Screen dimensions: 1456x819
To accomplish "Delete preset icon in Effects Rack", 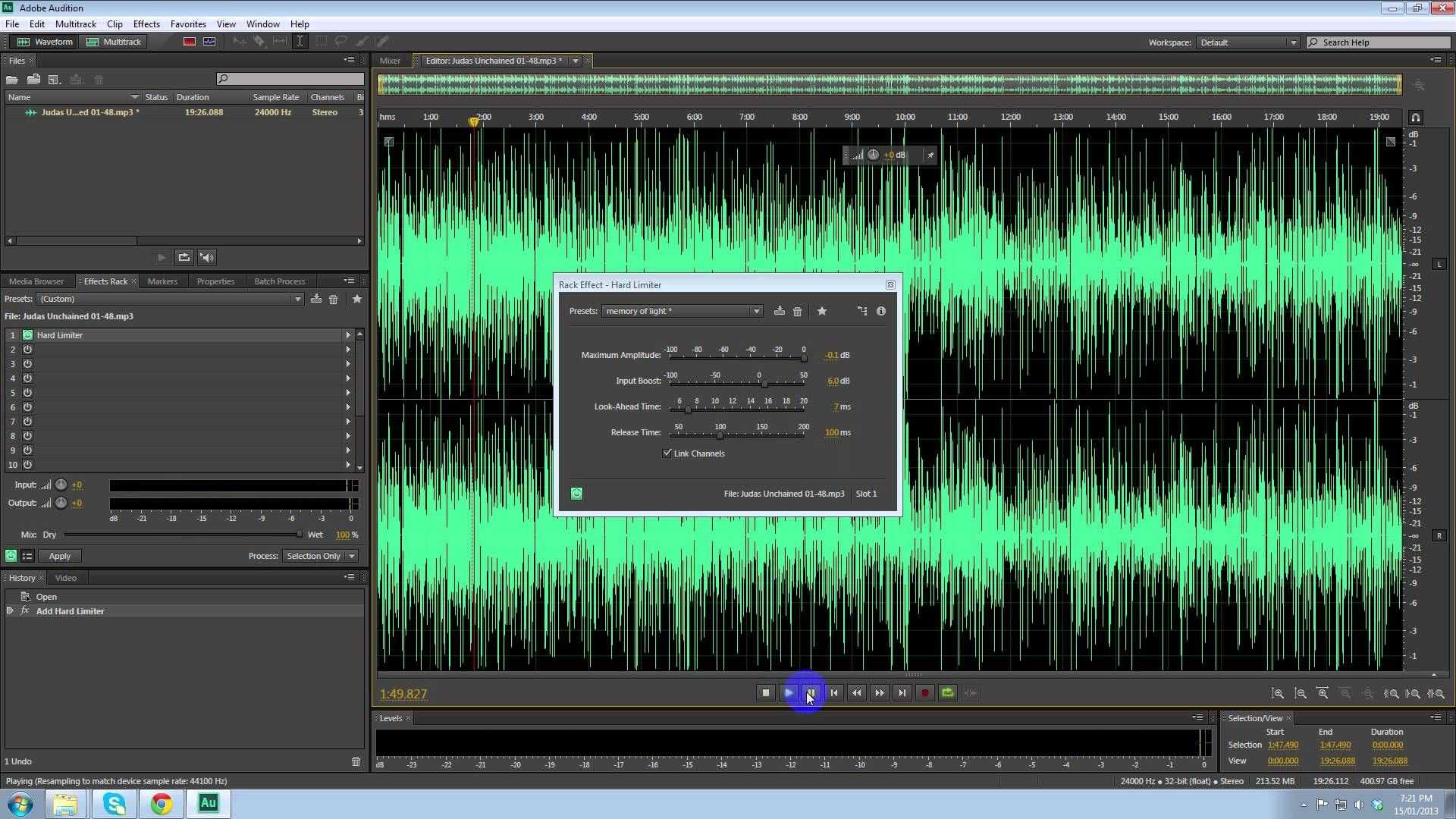I will click(333, 299).
